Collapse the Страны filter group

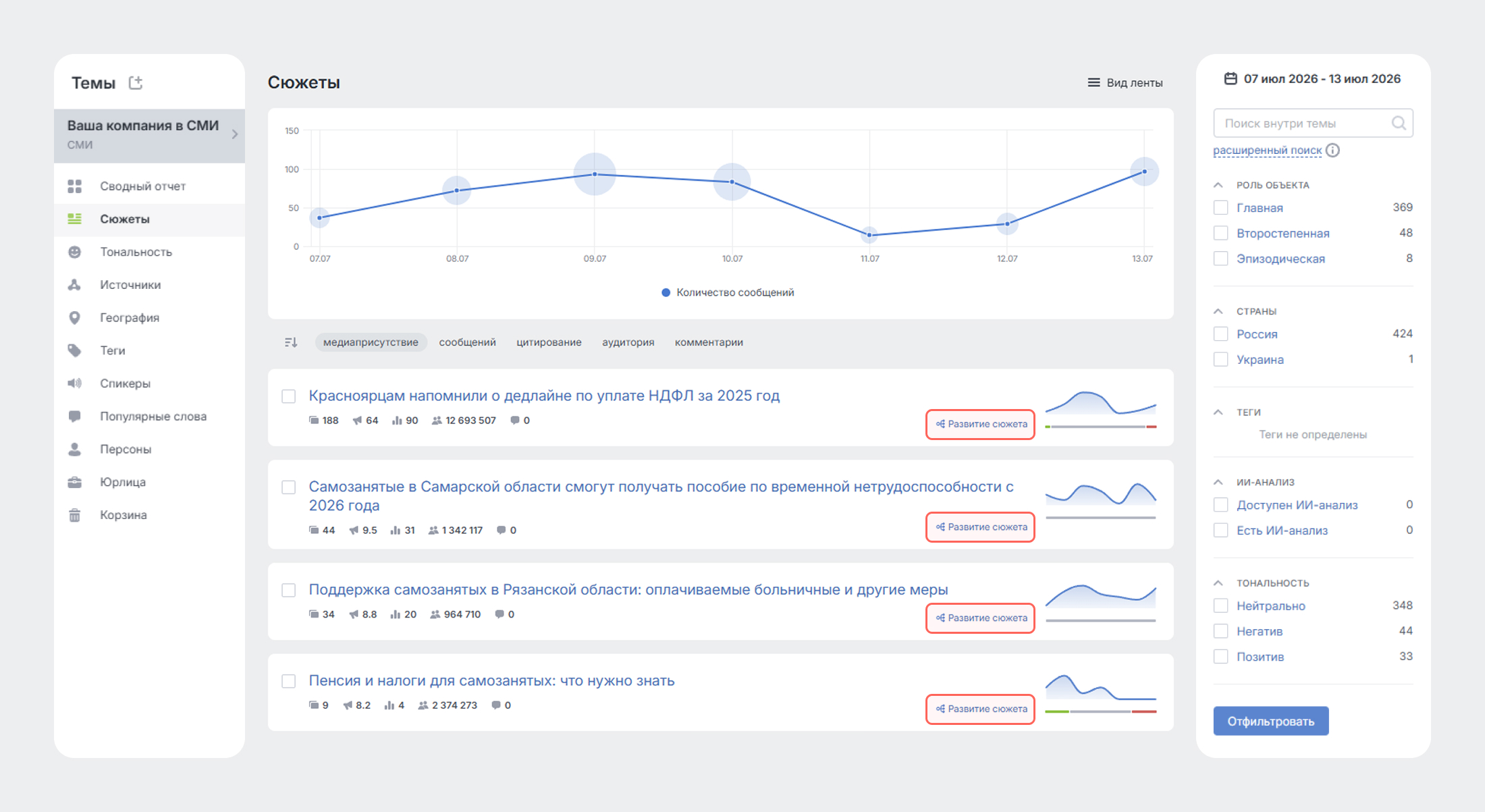[x=1218, y=311]
